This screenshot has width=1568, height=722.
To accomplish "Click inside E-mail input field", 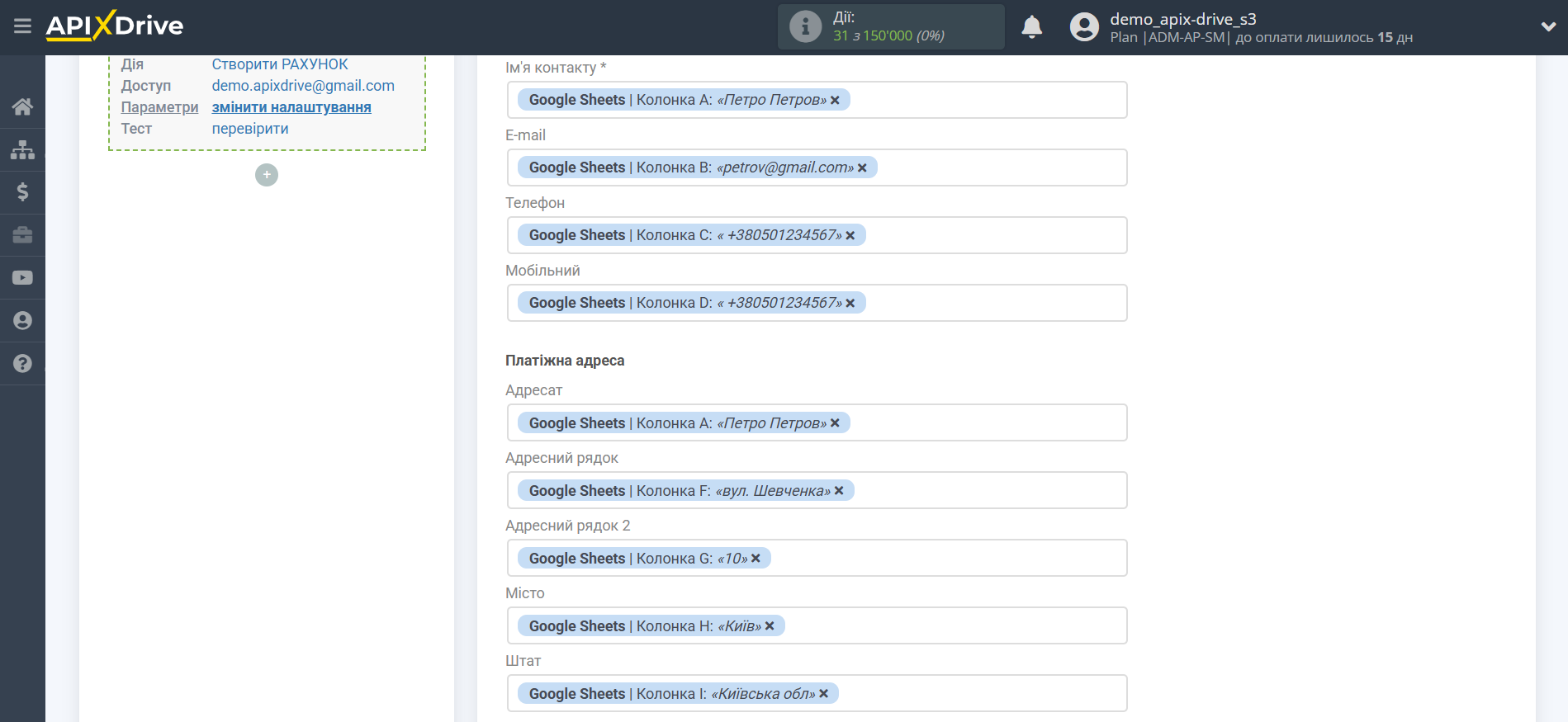I will (817, 168).
